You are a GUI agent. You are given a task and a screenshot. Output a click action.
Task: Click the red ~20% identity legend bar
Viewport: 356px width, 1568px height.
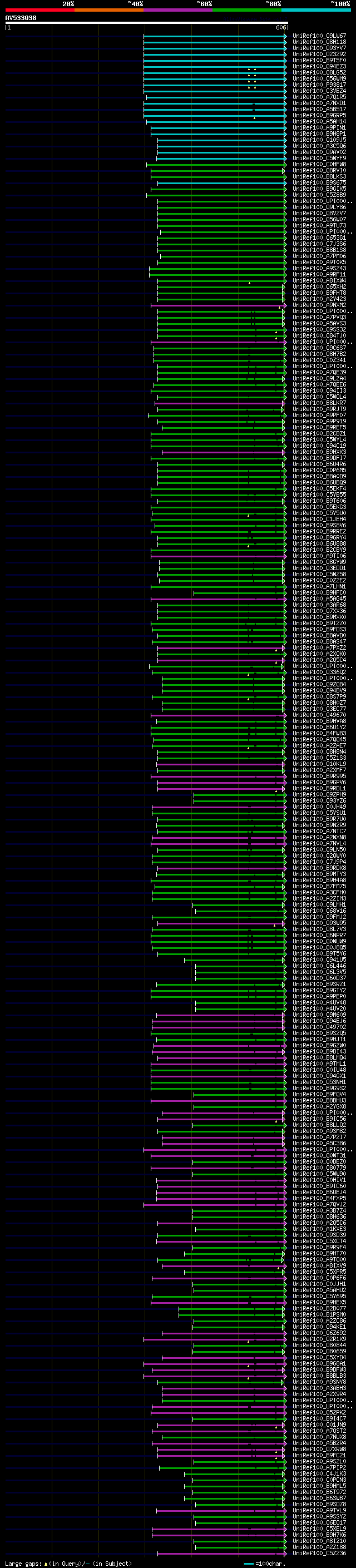point(39,10)
